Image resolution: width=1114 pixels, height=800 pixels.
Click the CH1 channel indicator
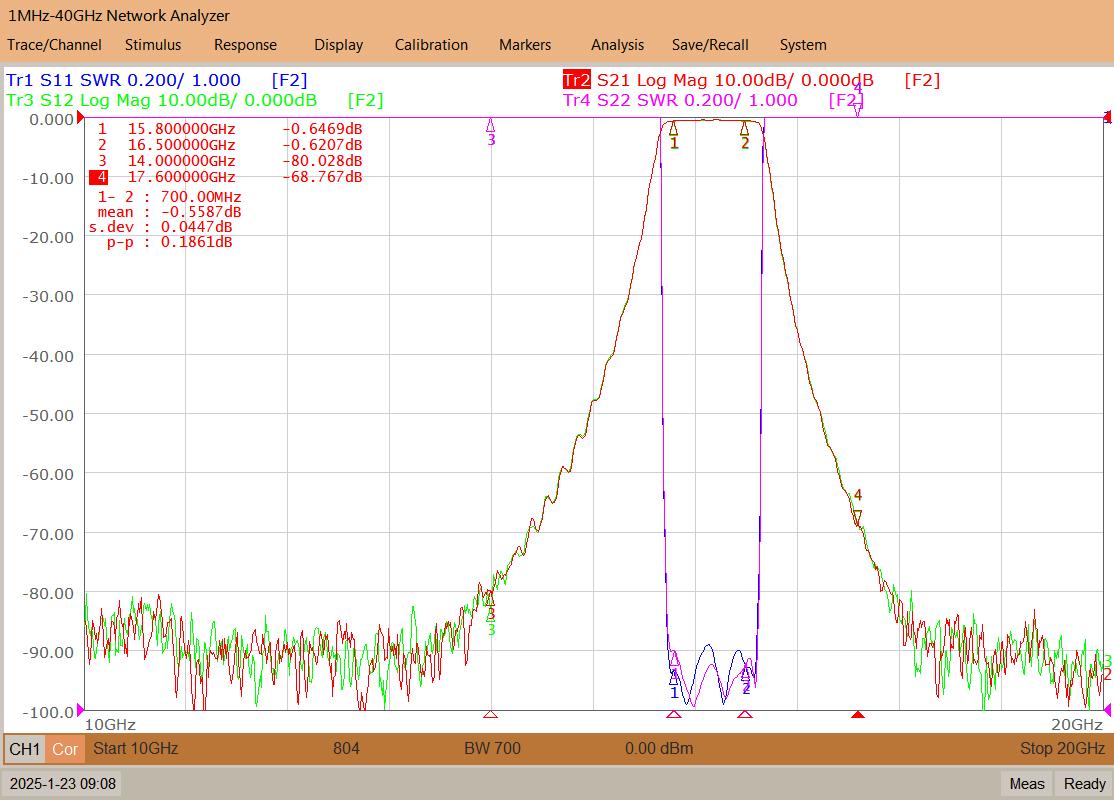coord(25,749)
